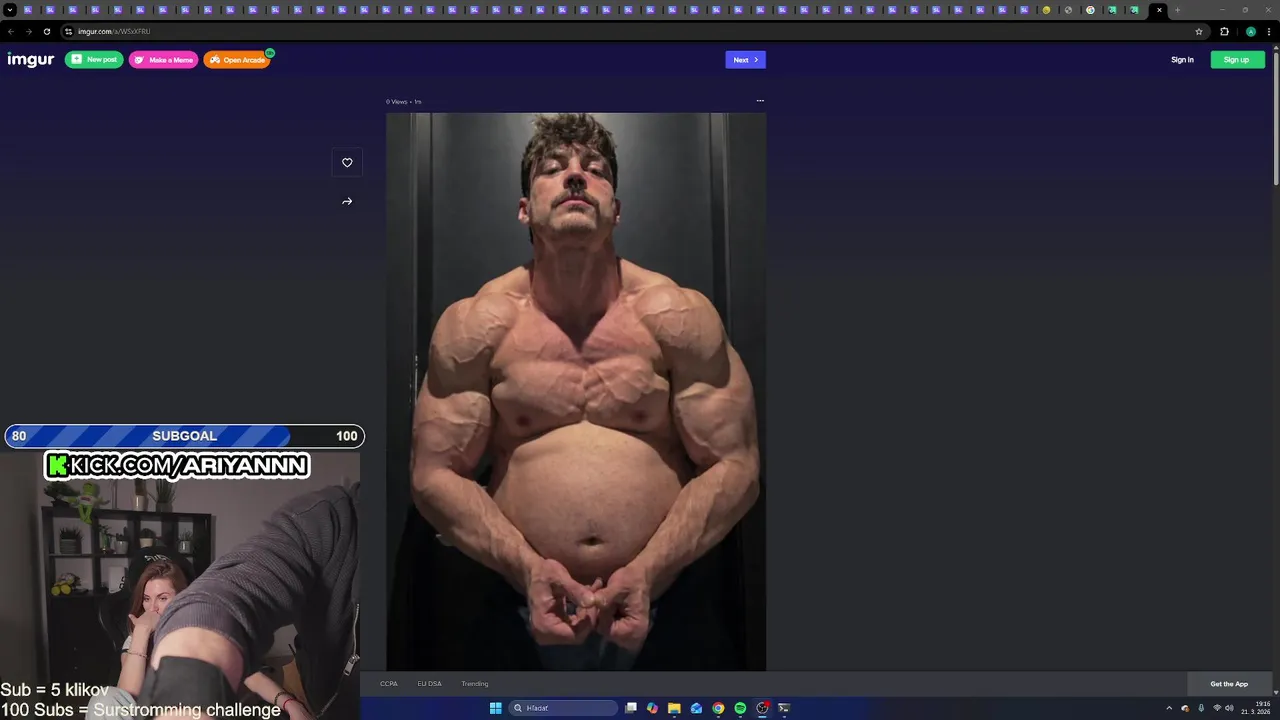Open Task View on the taskbar
The width and height of the screenshot is (1280, 720).
(631, 708)
